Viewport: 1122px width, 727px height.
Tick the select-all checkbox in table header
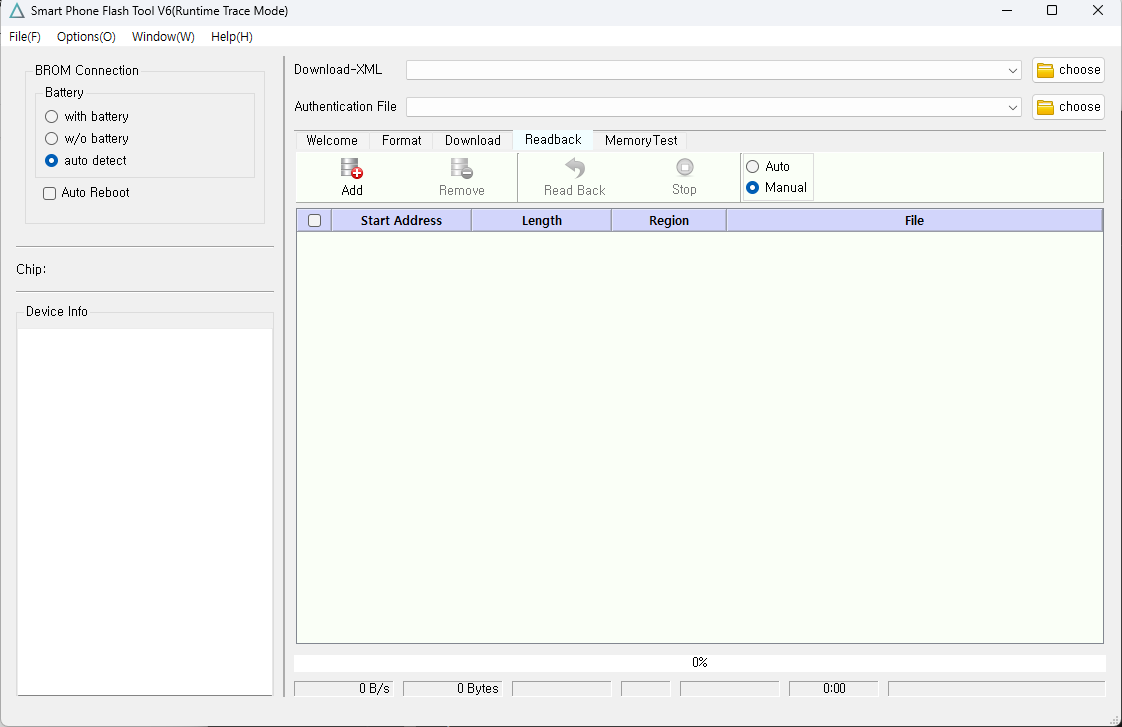(x=314, y=220)
